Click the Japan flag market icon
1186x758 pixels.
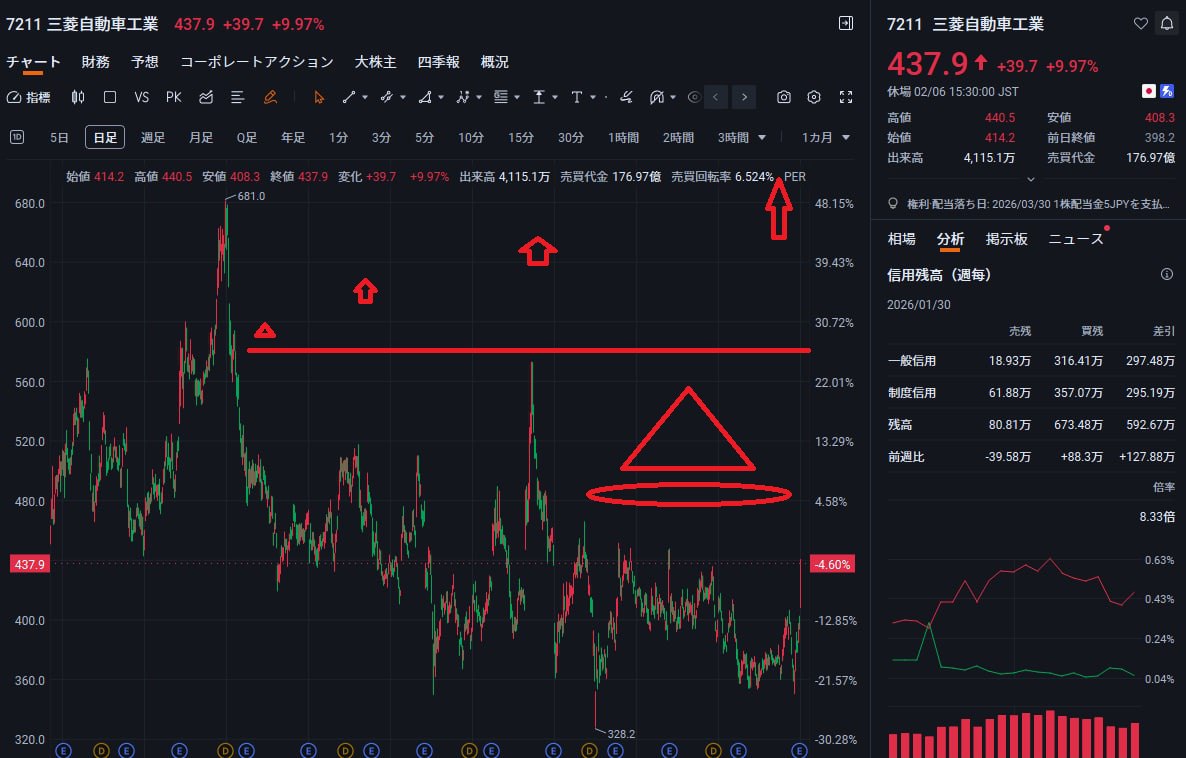click(x=1149, y=92)
